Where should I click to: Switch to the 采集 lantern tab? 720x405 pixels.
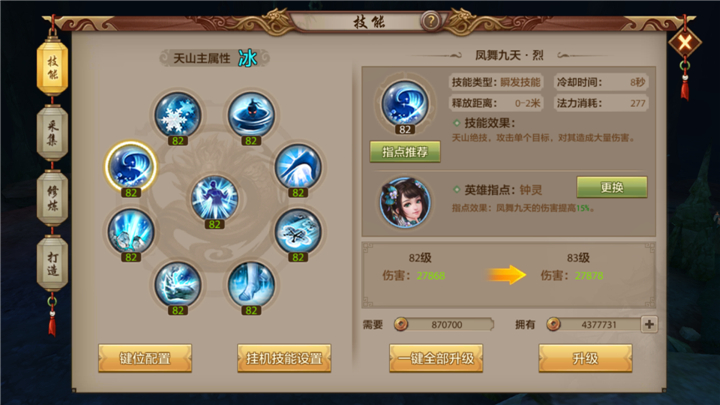52,133
